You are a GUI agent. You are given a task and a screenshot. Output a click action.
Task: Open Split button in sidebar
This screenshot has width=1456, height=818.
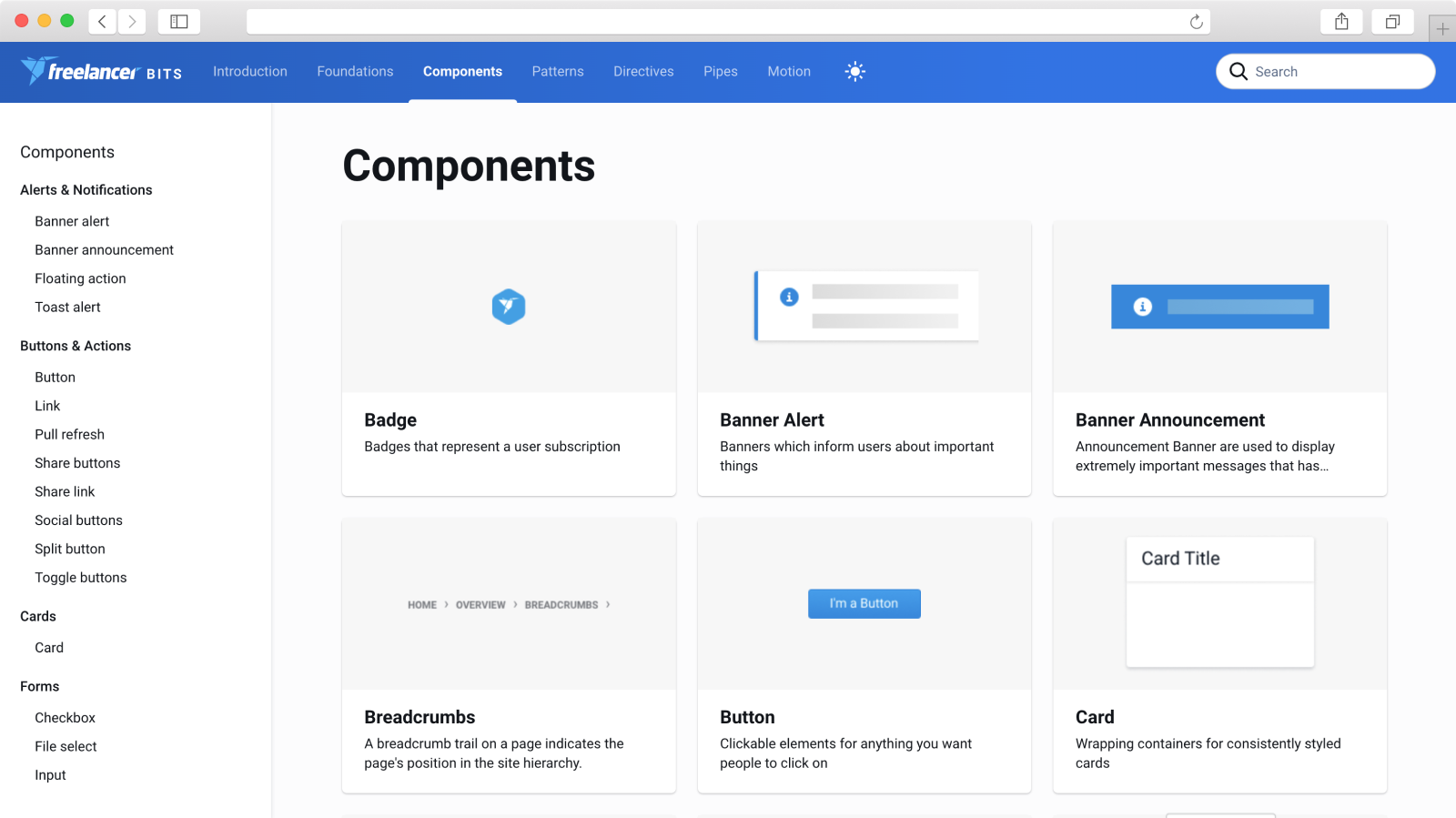click(70, 549)
